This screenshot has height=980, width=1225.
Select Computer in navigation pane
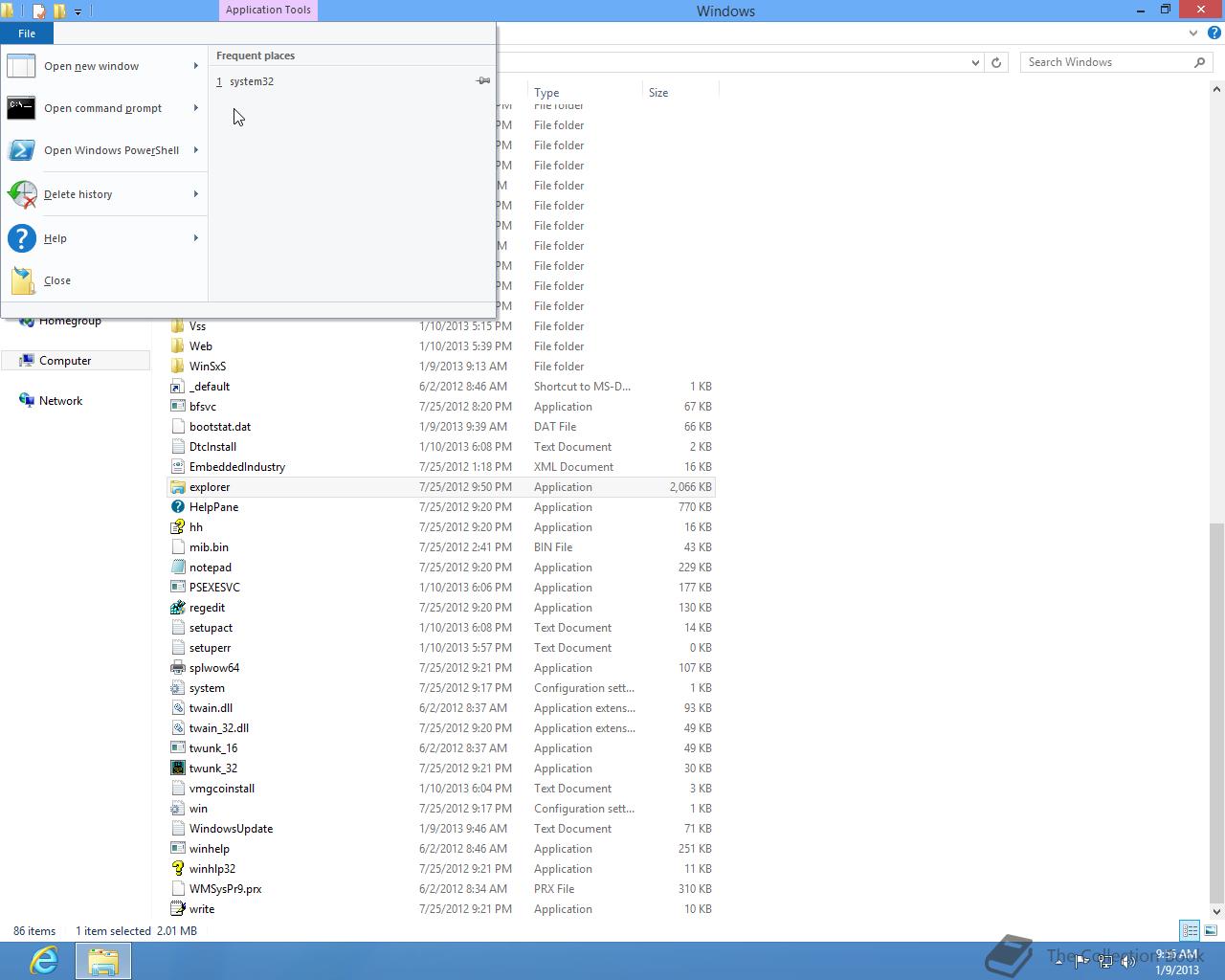[76, 361]
